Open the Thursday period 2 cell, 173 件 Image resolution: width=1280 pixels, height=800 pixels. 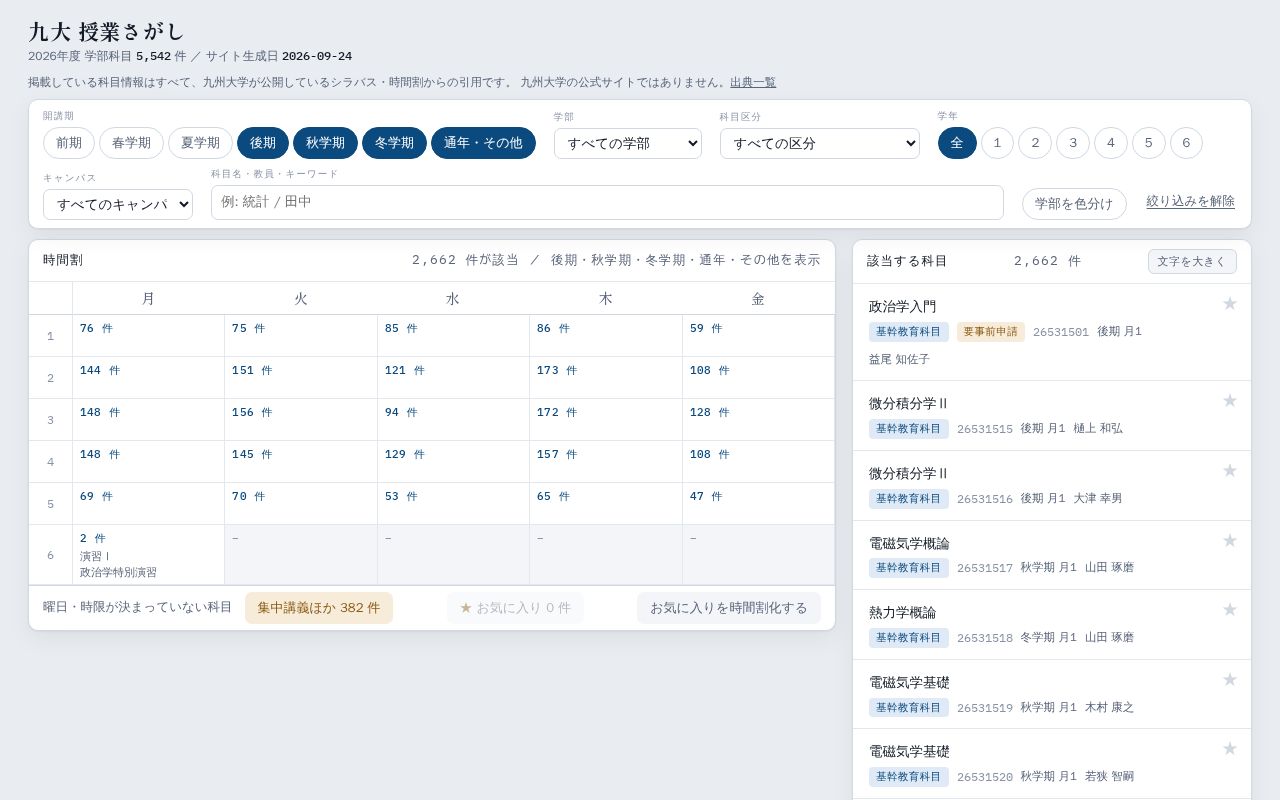(606, 378)
